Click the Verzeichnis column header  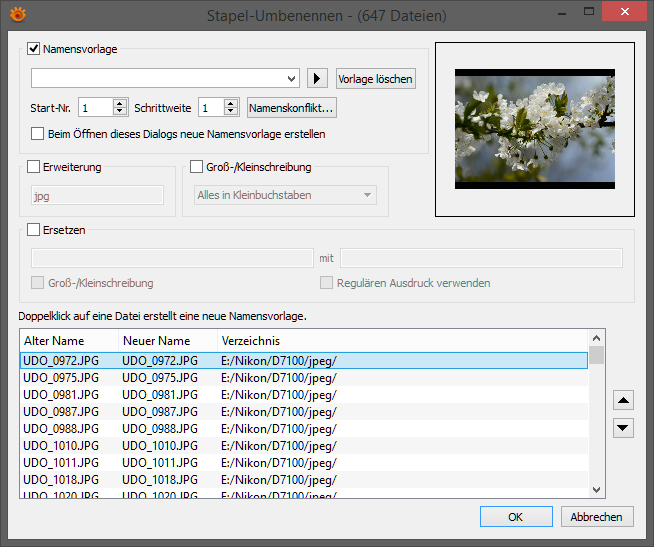click(x=402, y=341)
